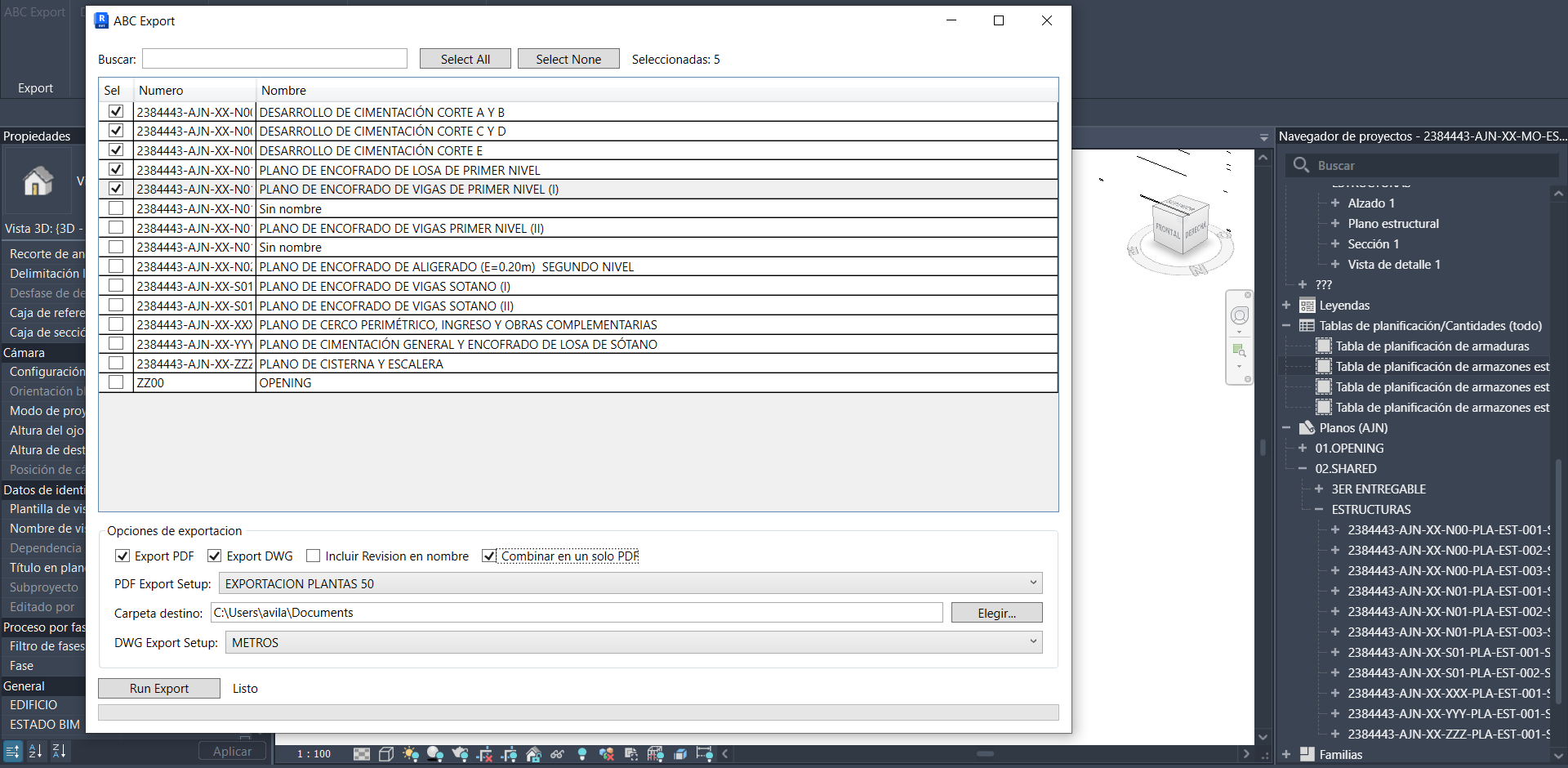Screen dimensions: 1568x768
Task: Open the Full Navigation Wheel tool
Action: (x=1239, y=315)
